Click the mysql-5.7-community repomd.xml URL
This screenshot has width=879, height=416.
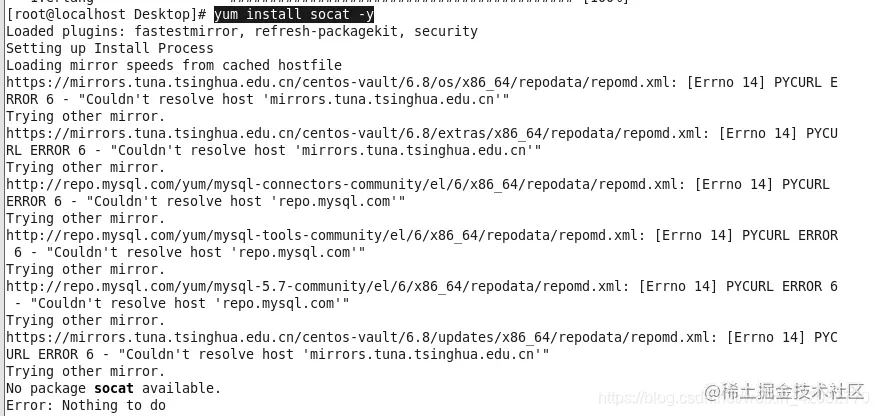314,286
